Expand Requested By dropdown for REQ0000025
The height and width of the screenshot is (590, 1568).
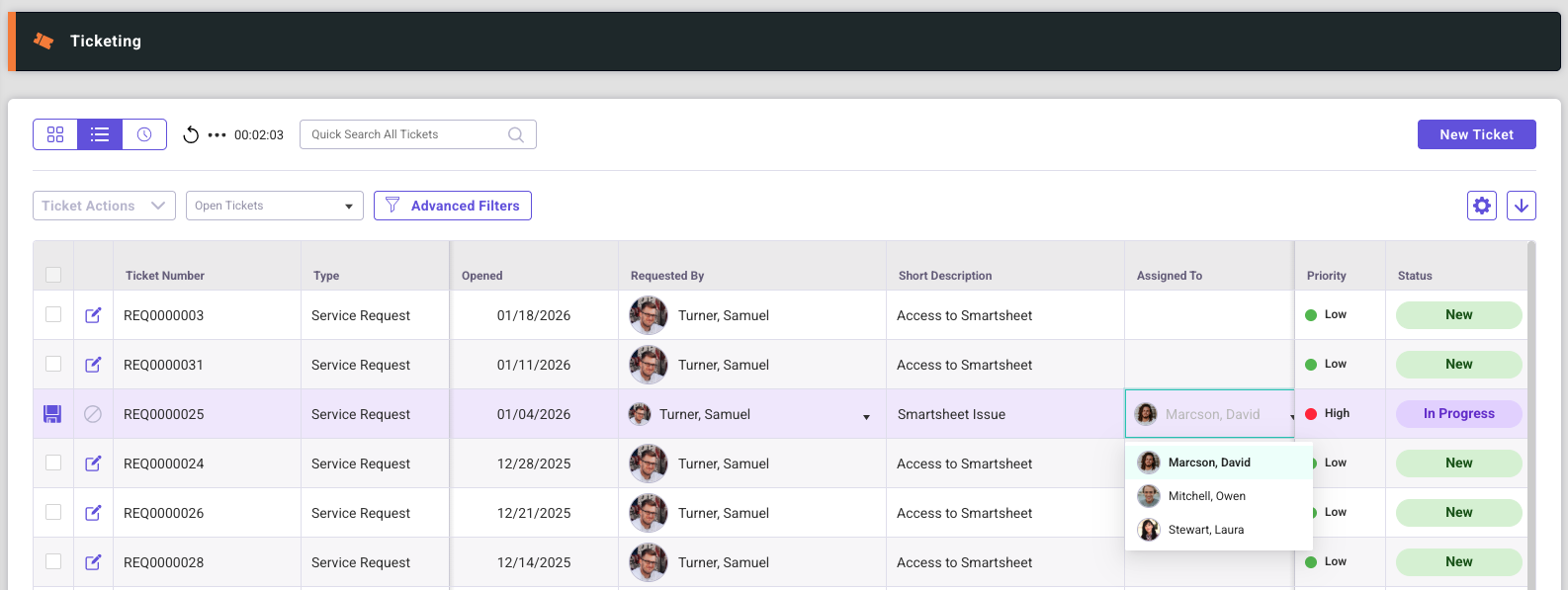point(866,416)
